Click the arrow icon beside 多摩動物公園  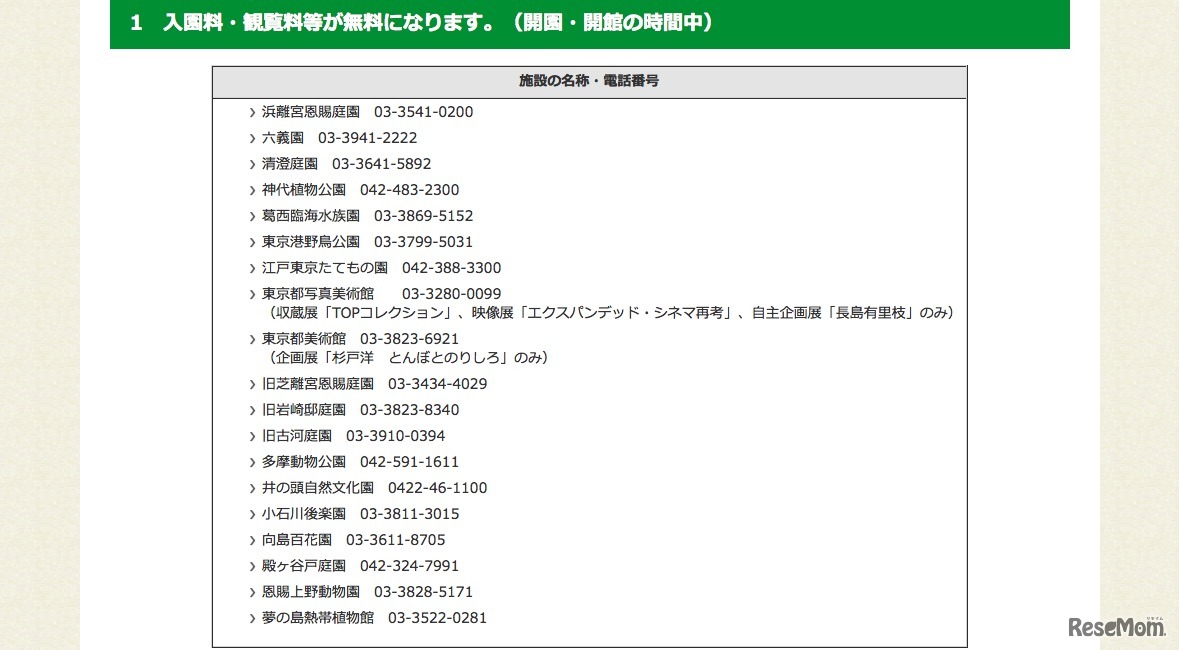coord(251,461)
